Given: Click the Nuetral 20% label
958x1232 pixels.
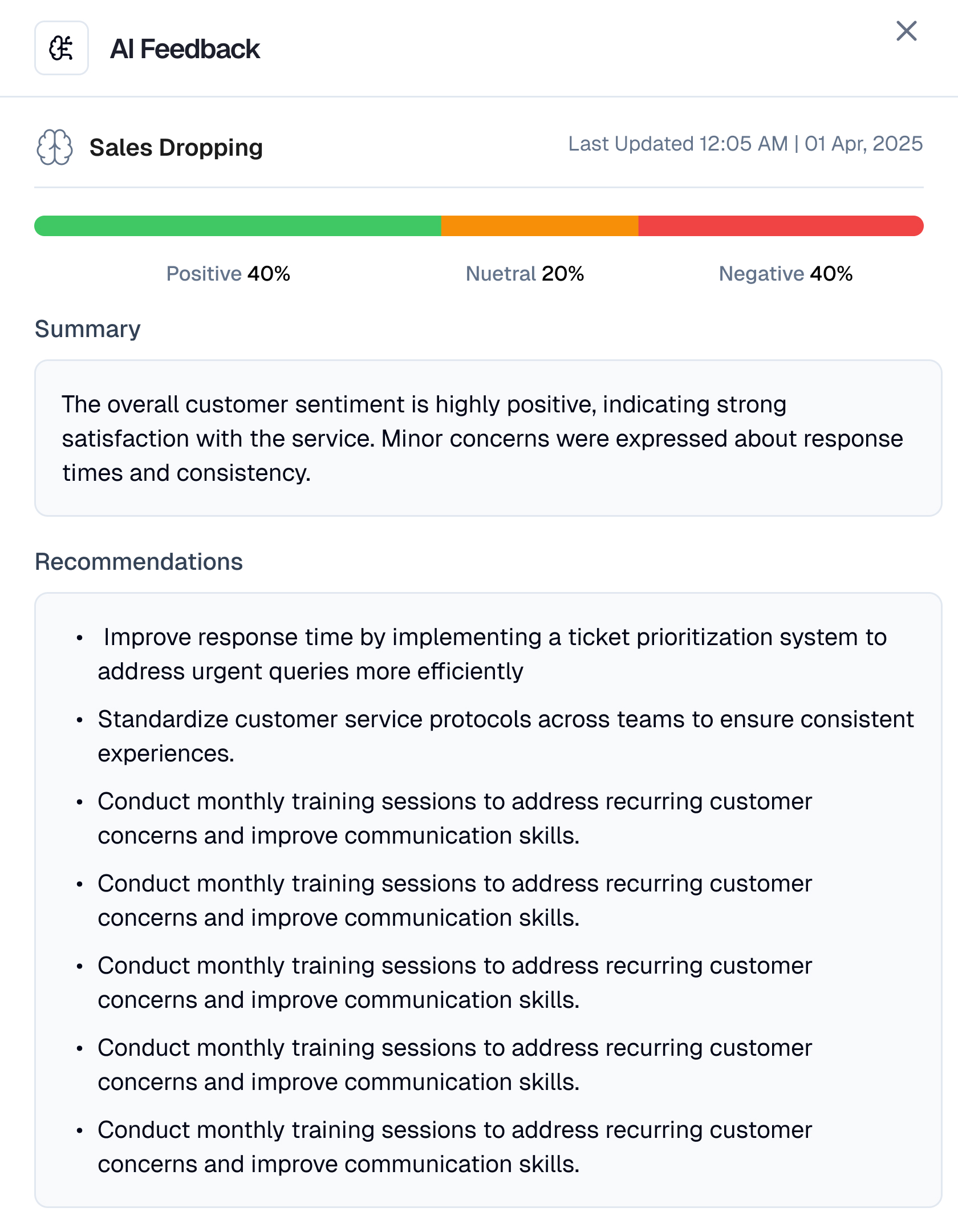Looking at the screenshot, I should (525, 274).
